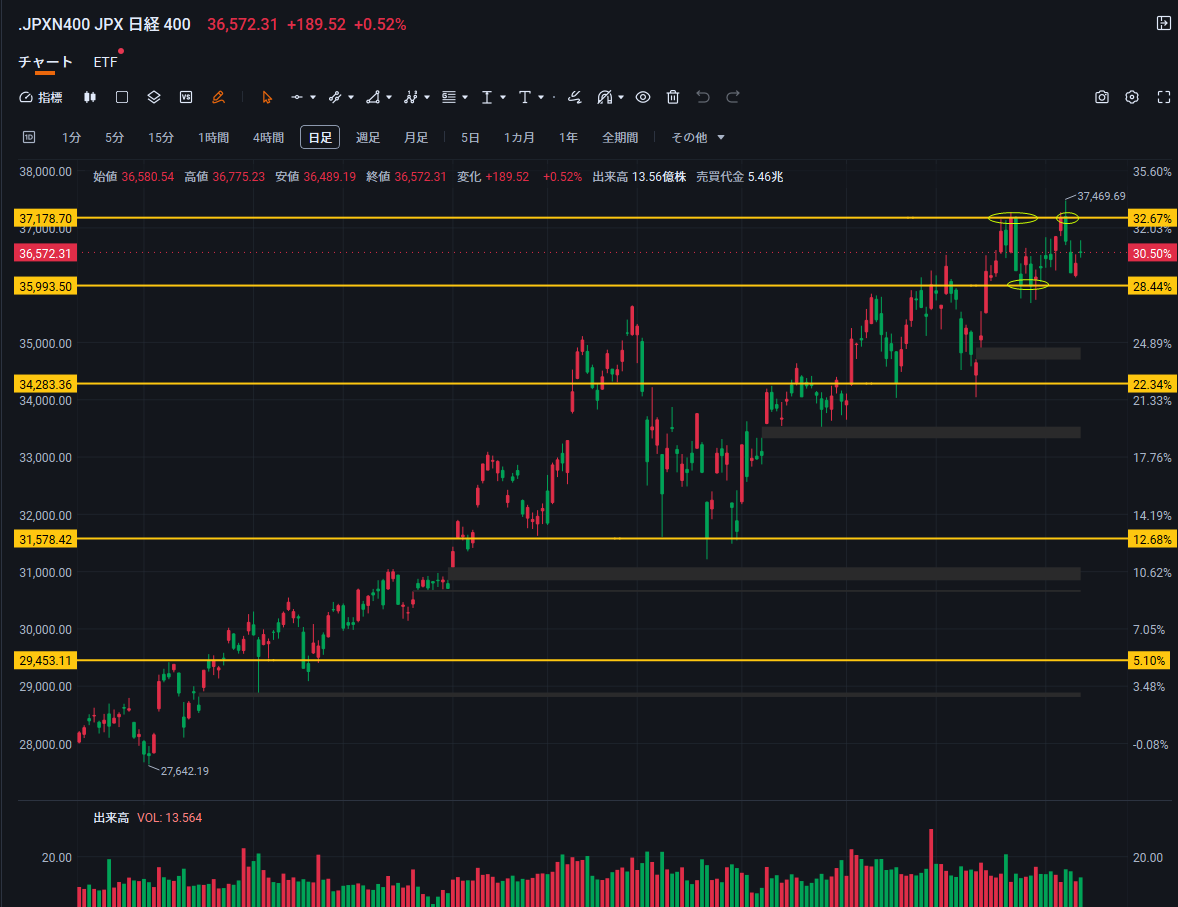The image size is (1178, 907).
Task: Set range to 全期間
Action: click(x=620, y=138)
